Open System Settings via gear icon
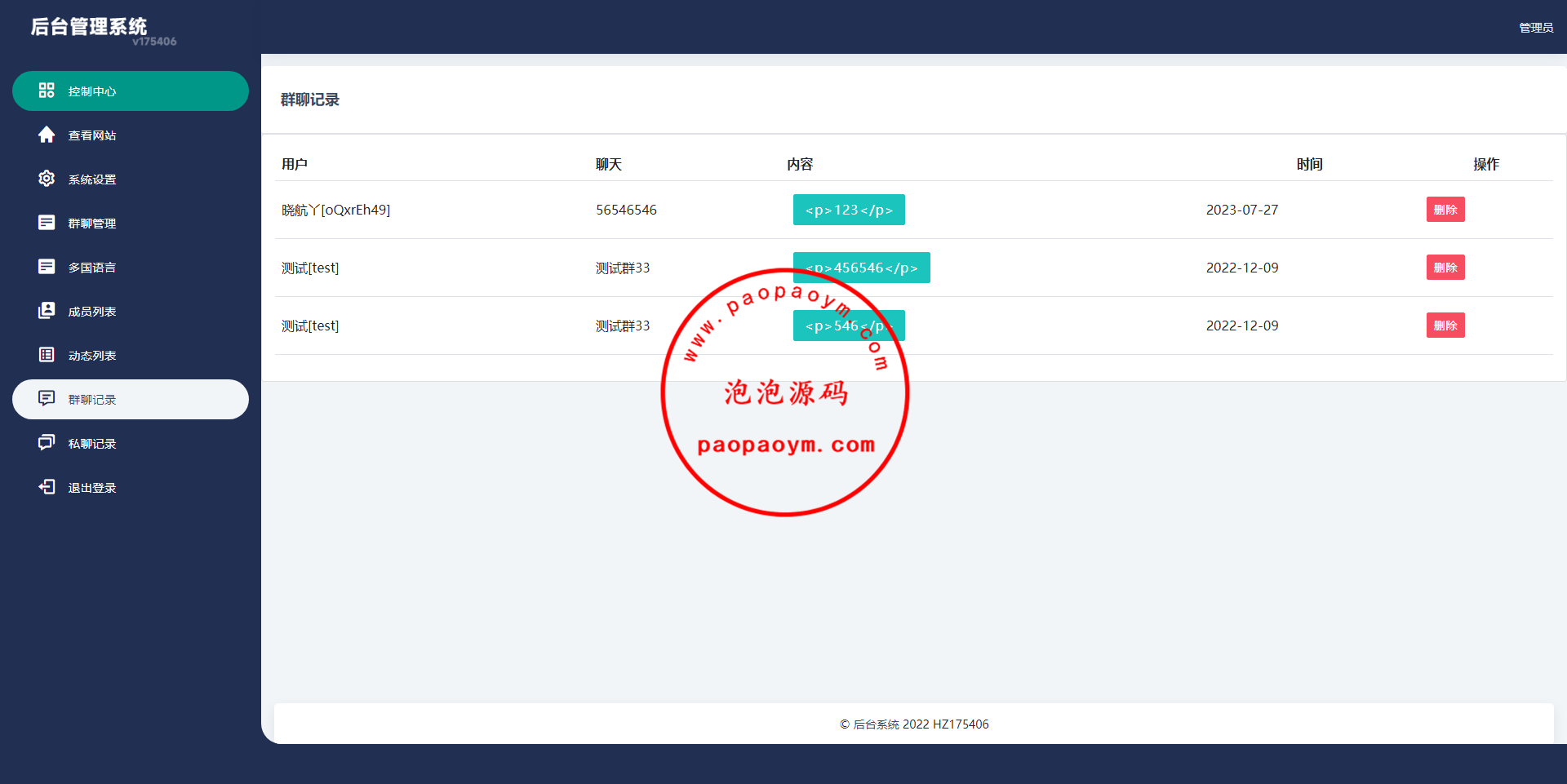 tap(47, 179)
